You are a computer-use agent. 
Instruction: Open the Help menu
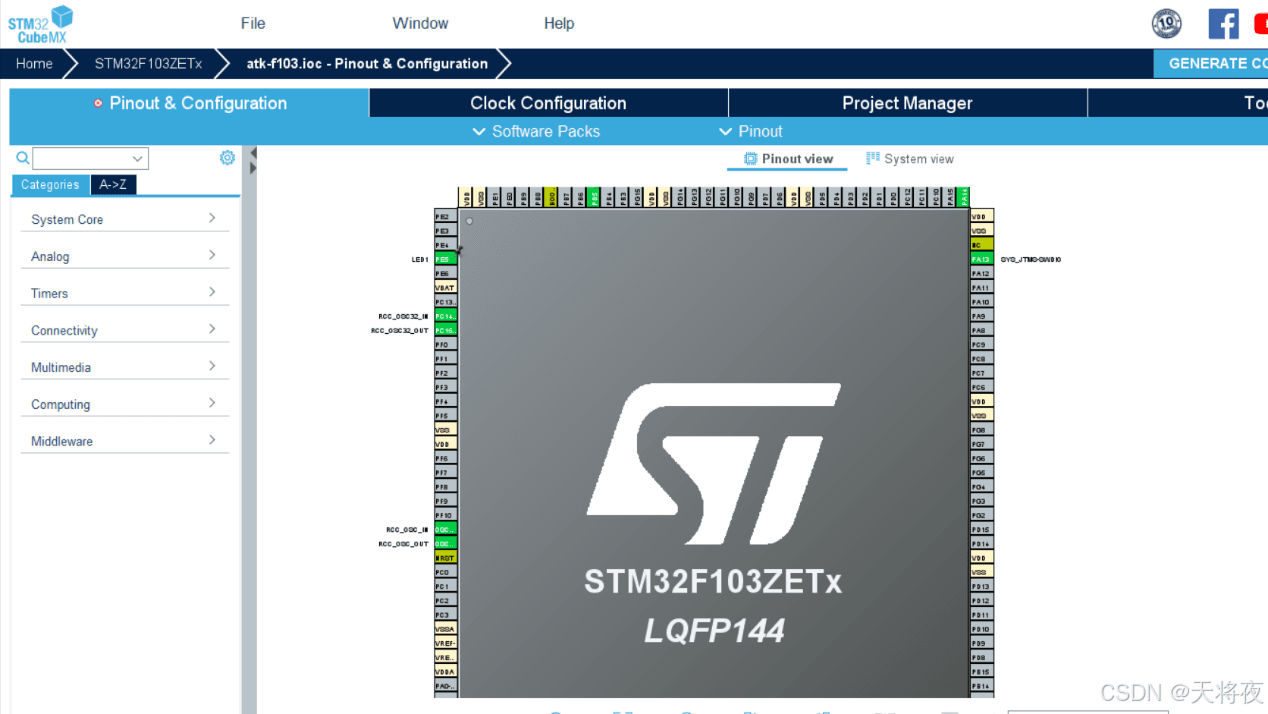(559, 23)
